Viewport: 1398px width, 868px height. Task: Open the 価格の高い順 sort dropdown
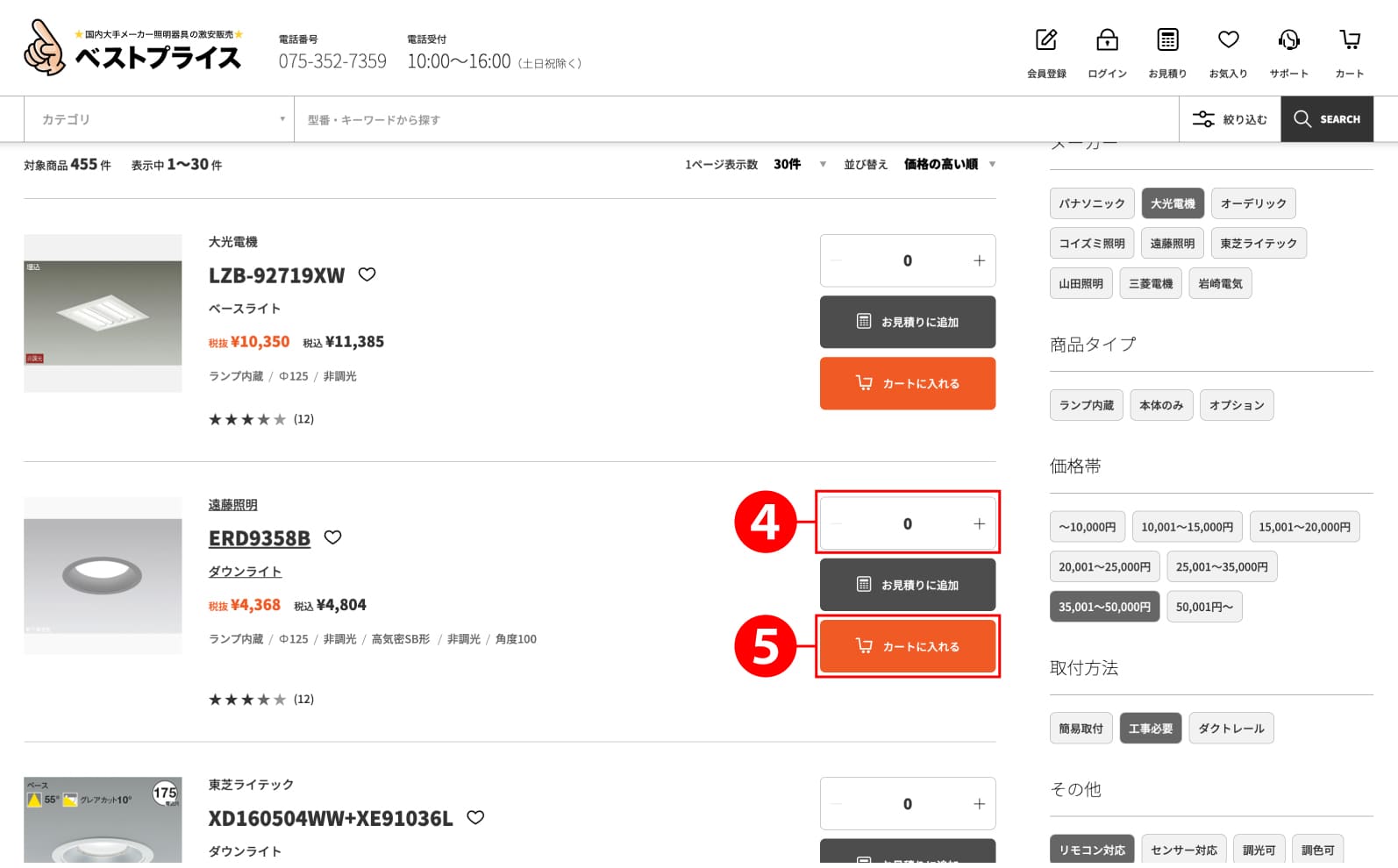click(949, 165)
